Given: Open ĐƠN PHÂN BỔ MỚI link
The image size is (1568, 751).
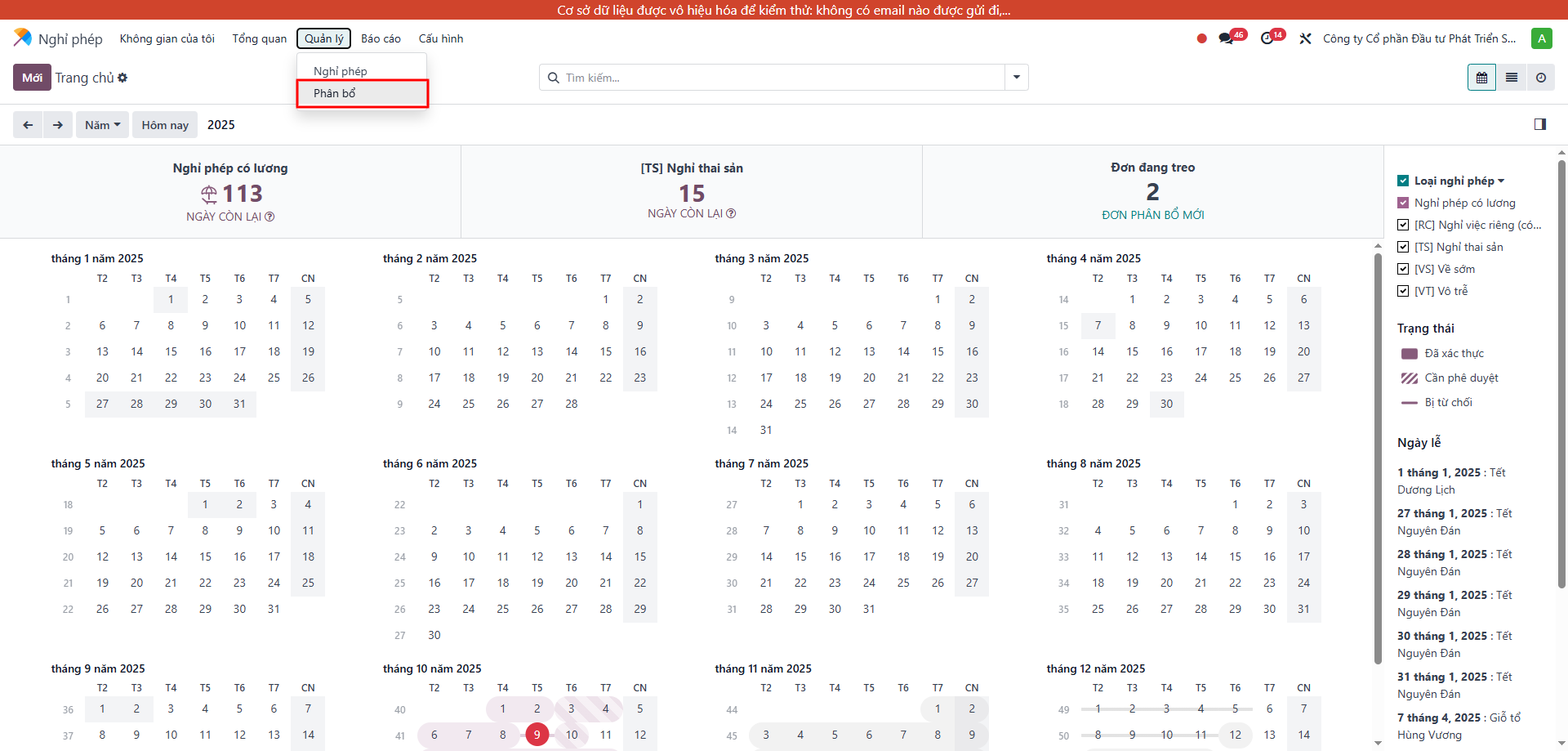Looking at the screenshot, I should pos(1153,215).
